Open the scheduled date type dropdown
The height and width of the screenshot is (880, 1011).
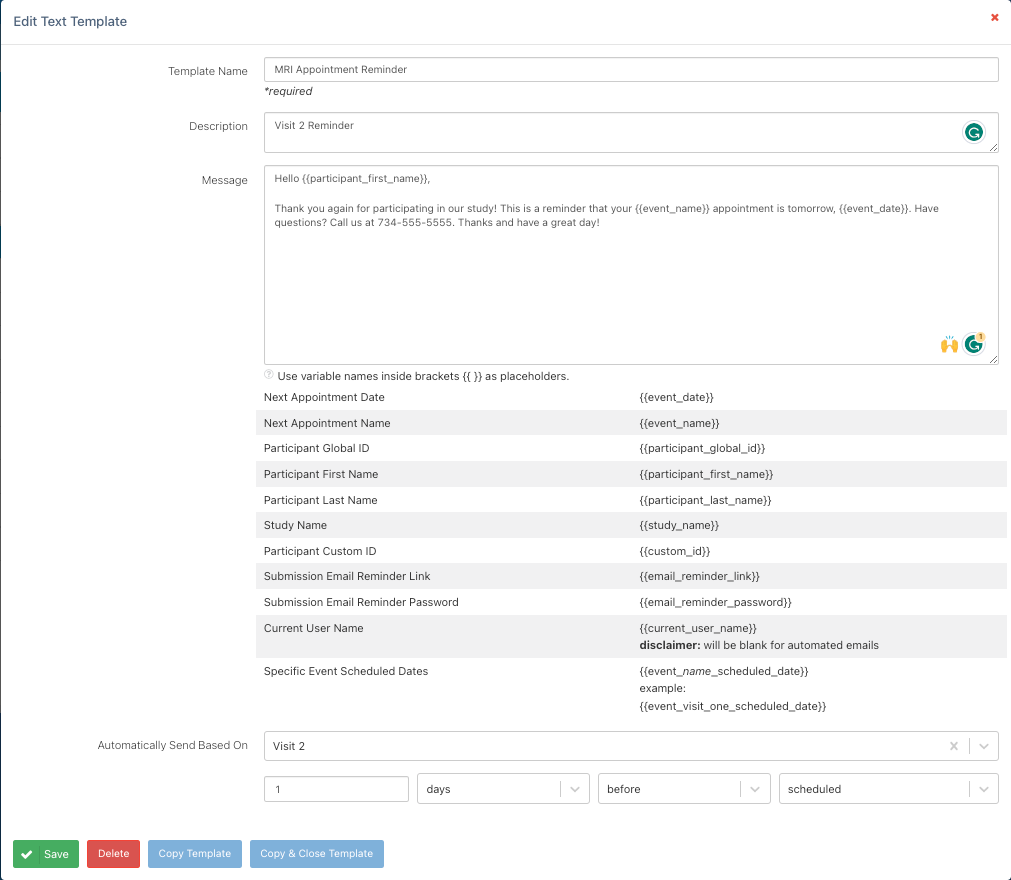click(984, 789)
